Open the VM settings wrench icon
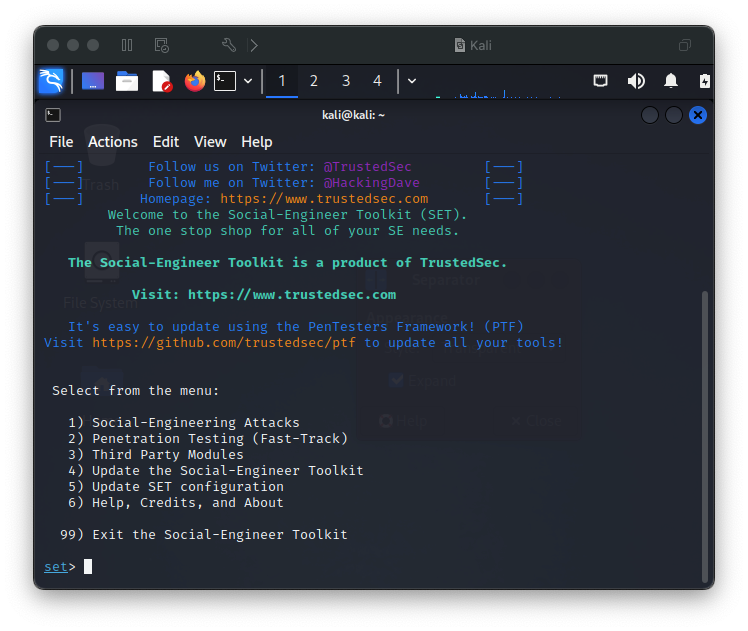Image resolution: width=748 pixels, height=631 pixels. point(229,45)
